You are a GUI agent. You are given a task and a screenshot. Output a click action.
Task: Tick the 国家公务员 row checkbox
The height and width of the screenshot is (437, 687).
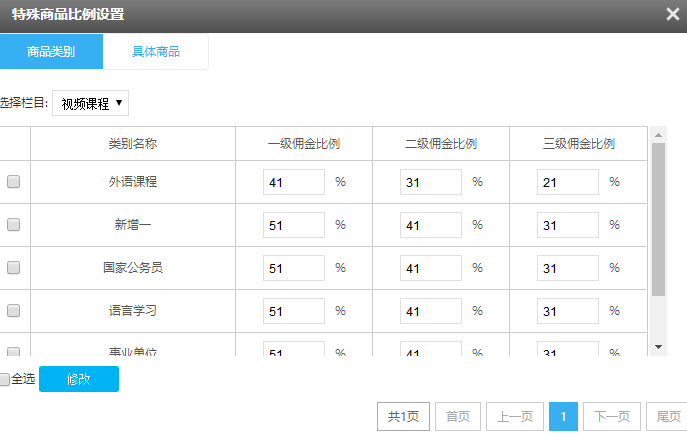[14, 268]
